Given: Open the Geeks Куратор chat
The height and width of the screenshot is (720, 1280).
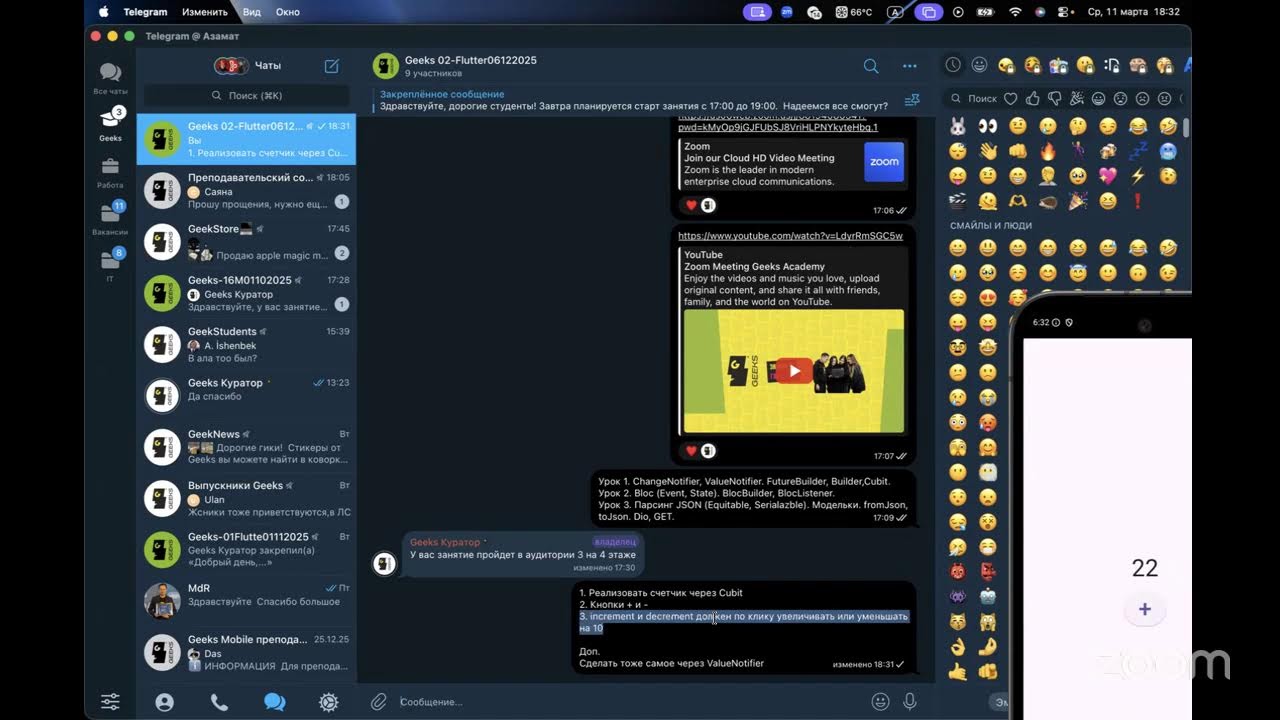Looking at the screenshot, I should click(246, 395).
